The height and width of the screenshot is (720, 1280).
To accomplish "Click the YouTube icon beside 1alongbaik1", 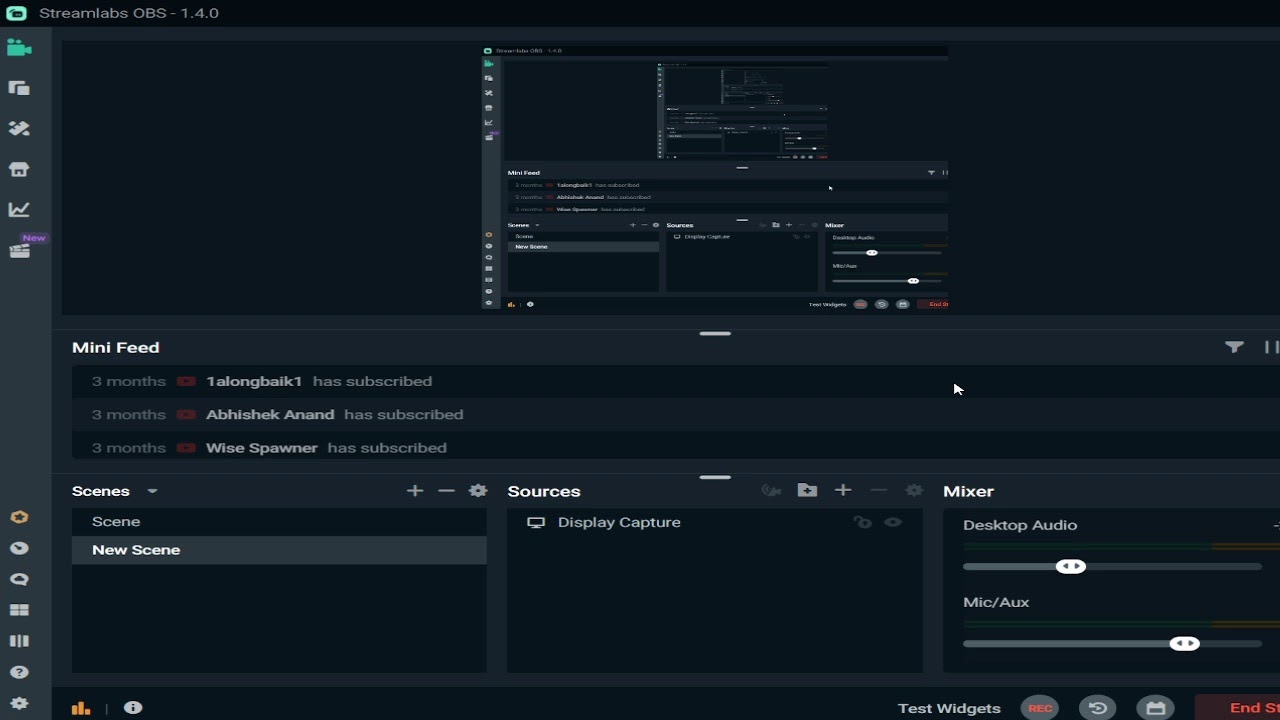I will click(x=186, y=381).
